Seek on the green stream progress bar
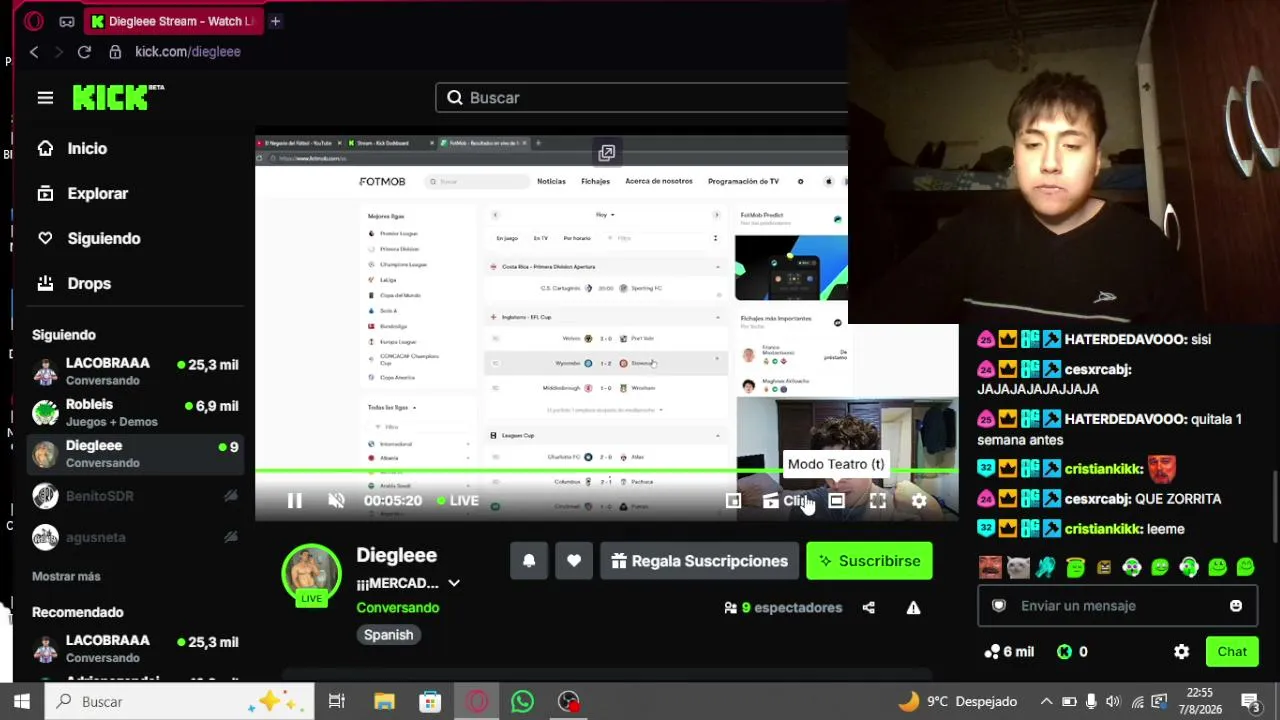The width and height of the screenshot is (1280, 720). [606, 471]
